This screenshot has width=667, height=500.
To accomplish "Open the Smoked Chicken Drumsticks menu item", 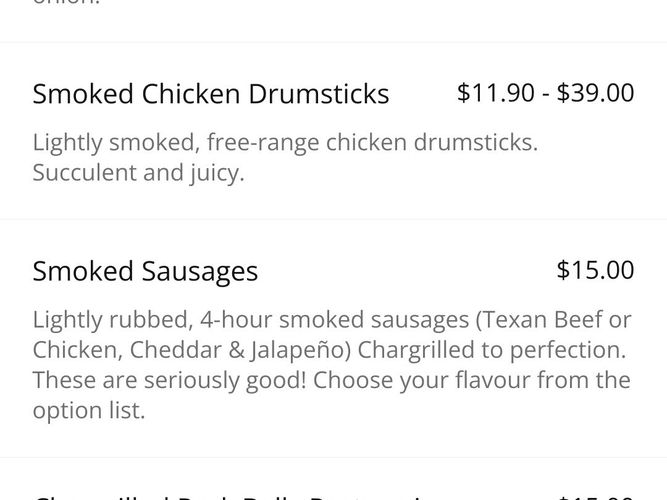I will [x=211, y=95].
